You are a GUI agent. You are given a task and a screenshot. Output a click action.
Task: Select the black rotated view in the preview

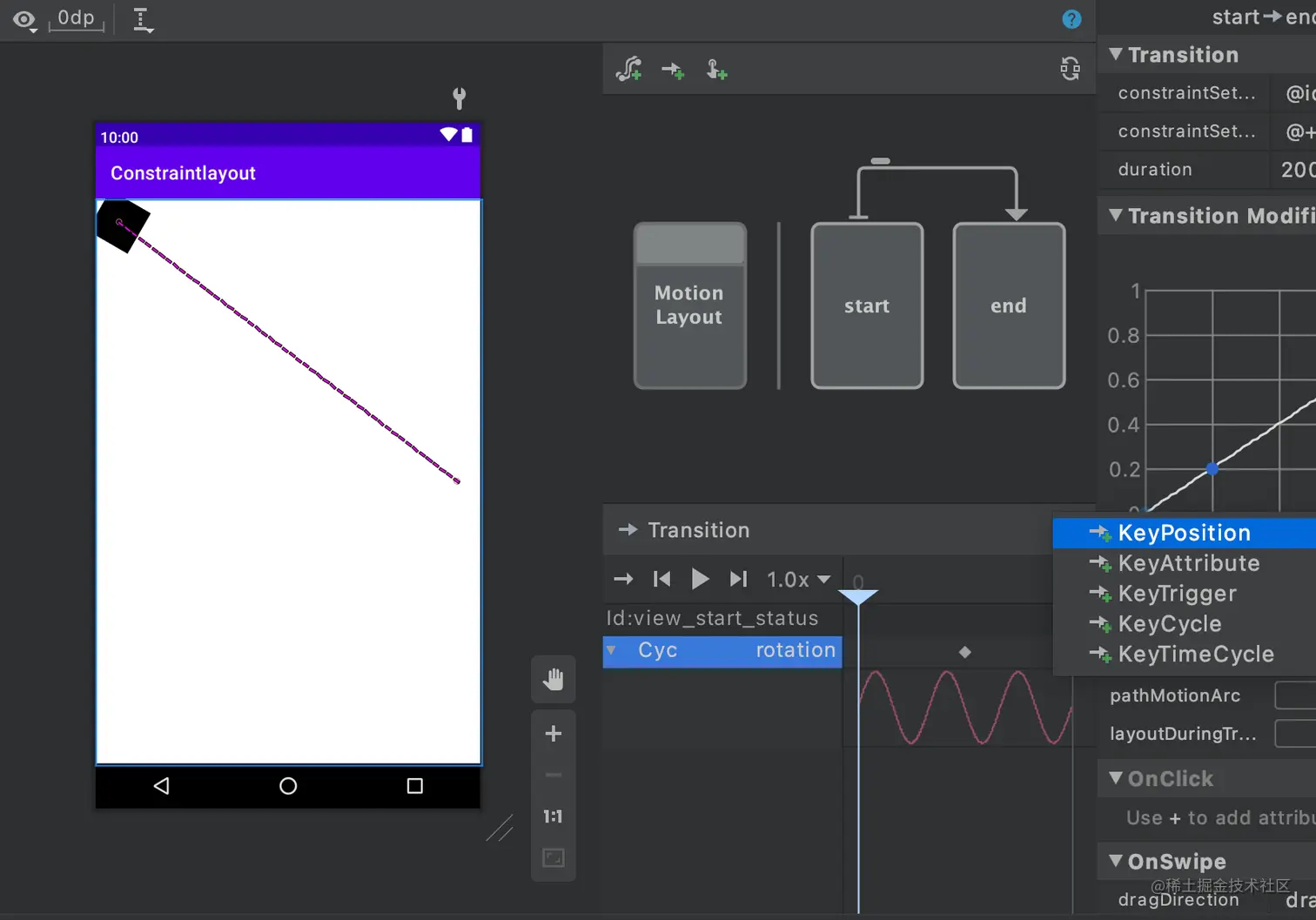[123, 225]
